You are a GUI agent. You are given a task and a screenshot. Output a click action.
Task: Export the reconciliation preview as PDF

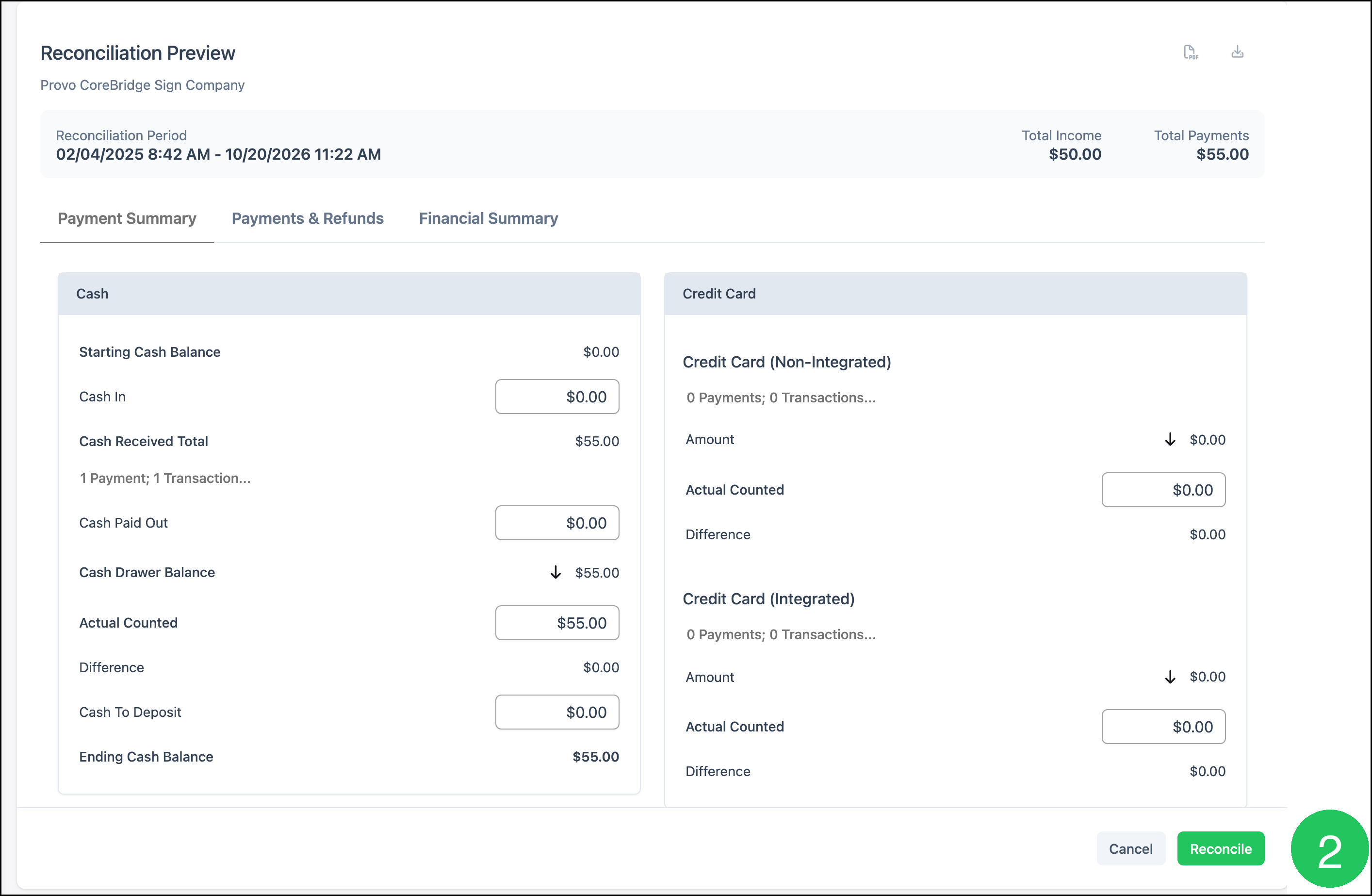click(1191, 52)
